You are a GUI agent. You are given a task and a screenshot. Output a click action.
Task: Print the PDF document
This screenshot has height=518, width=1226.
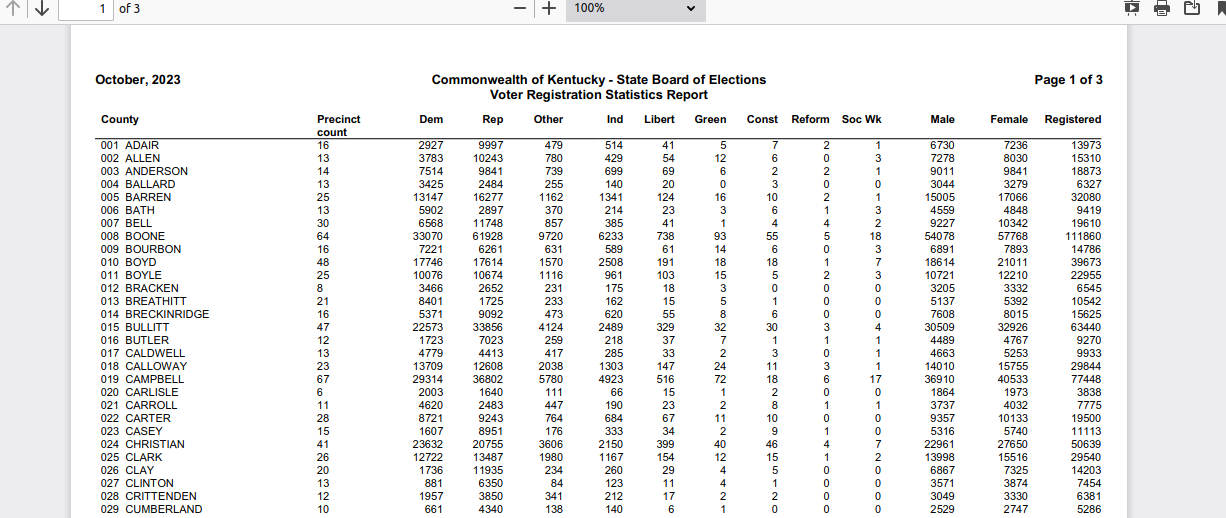coord(1162,8)
